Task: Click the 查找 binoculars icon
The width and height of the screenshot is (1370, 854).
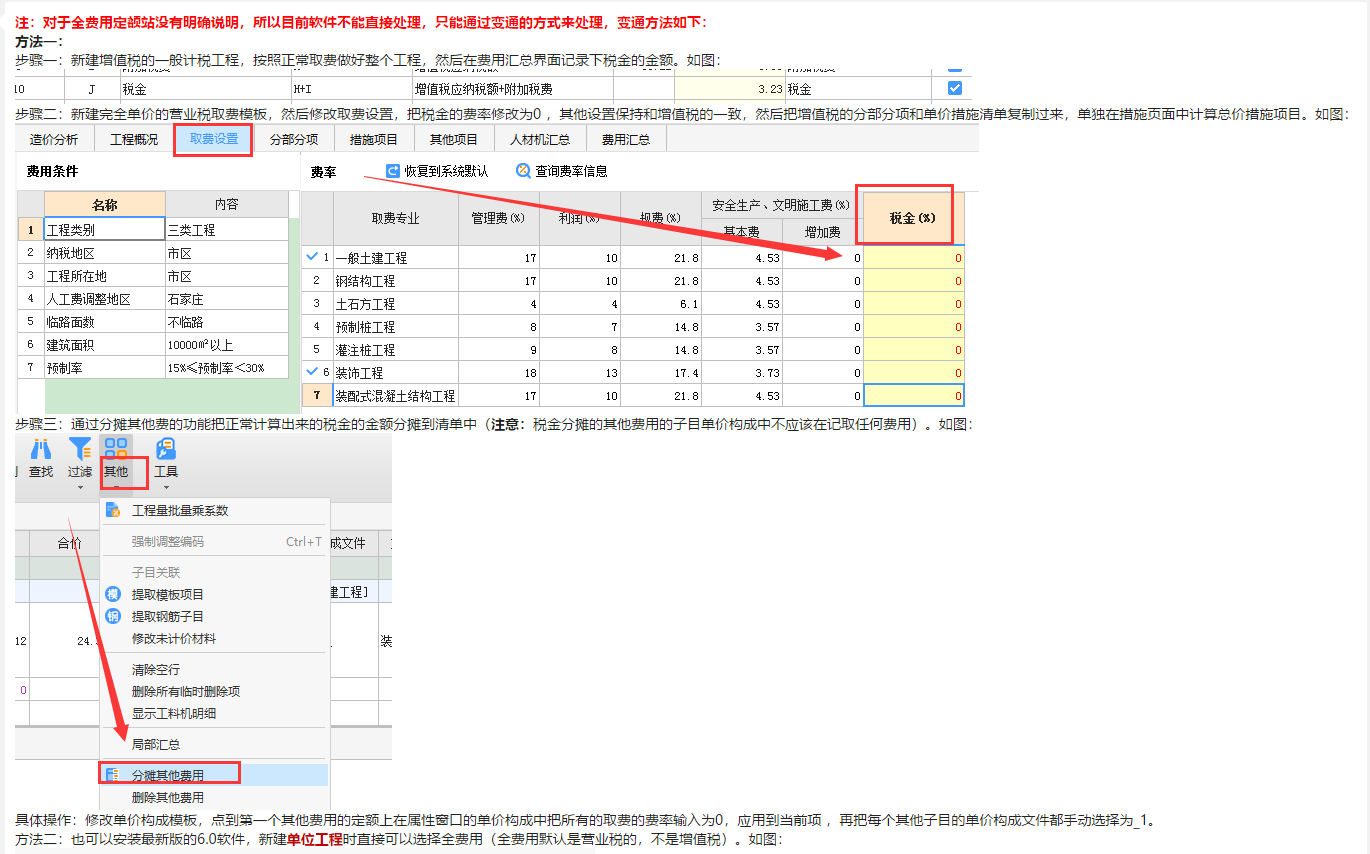Action: tap(40, 450)
